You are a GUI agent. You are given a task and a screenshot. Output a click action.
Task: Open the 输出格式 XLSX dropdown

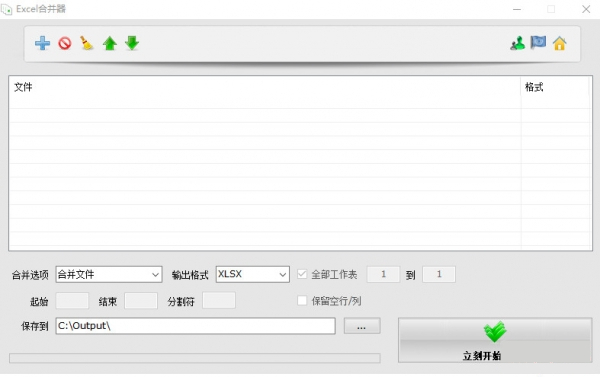pos(253,274)
